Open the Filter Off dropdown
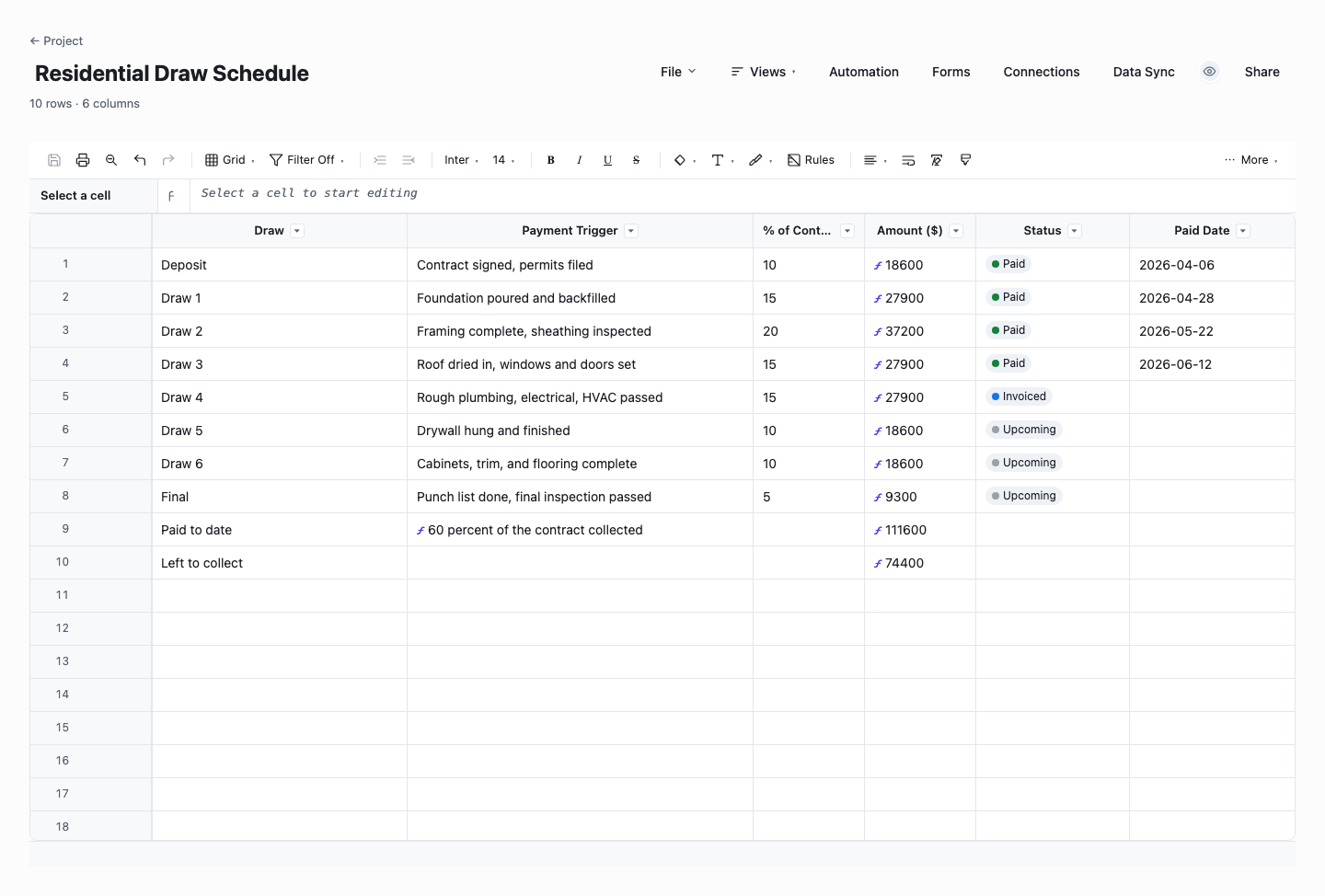Viewport: 1325px width, 896px height. 306,160
